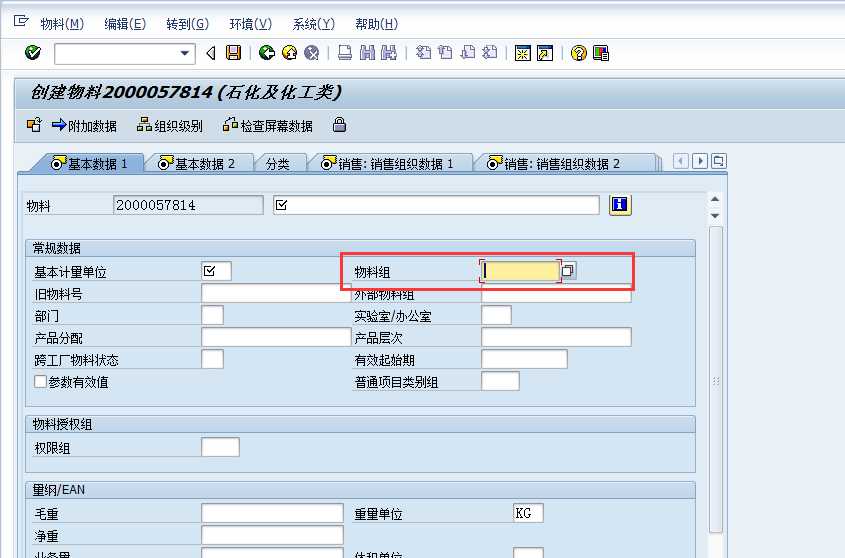Click the 毛重 input field
The height and width of the screenshot is (558, 845).
pyautogui.click(x=272, y=513)
